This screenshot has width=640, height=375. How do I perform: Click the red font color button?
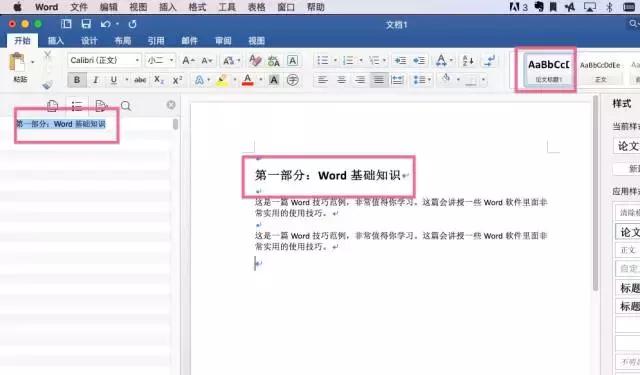click(x=248, y=80)
